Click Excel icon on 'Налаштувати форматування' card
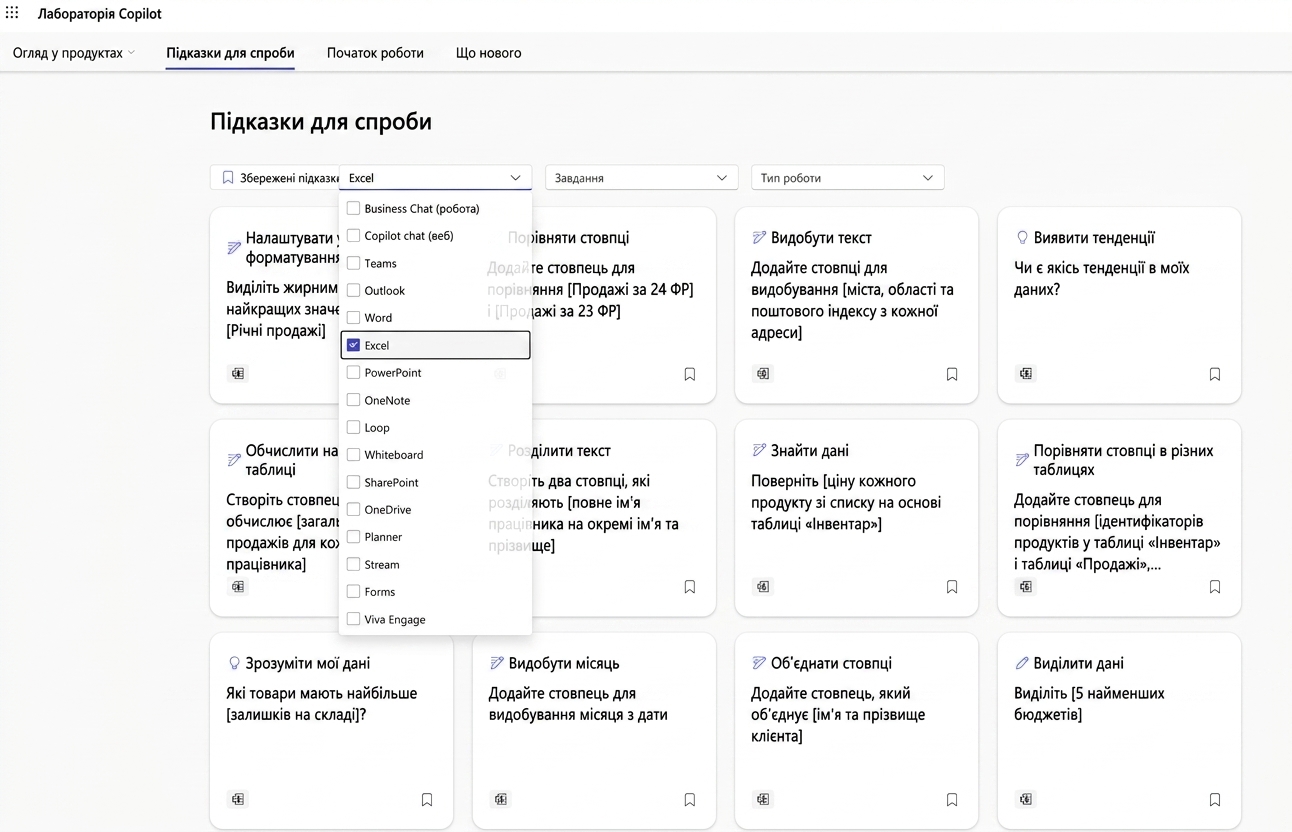The width and height of the screenshot is (1292, 832). click(238, 374)
